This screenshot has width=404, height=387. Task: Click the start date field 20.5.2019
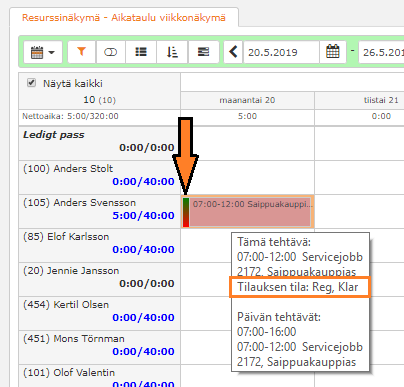click(x=281, y=52)
